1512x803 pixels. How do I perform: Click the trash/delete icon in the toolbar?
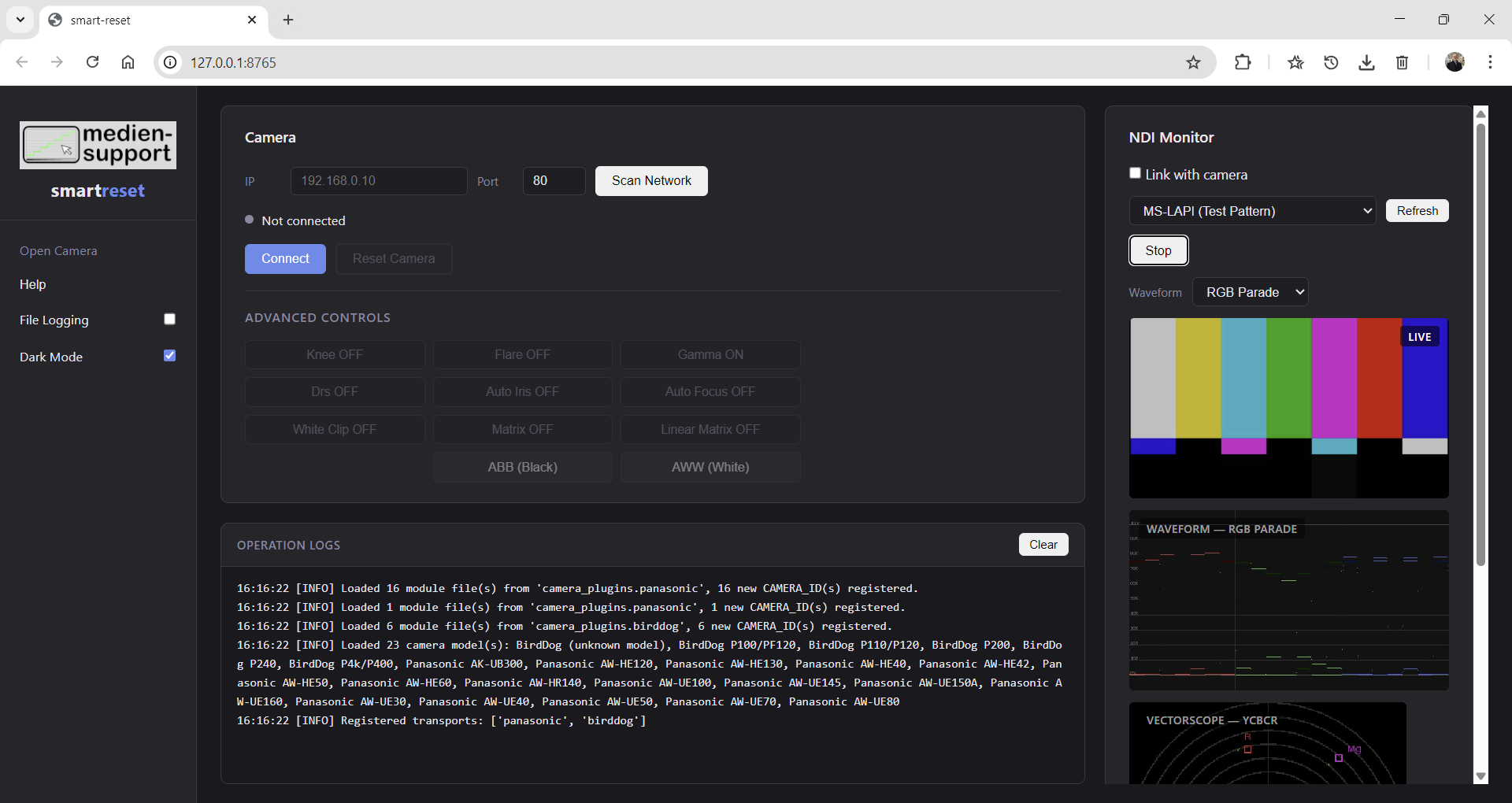click(1403, 62)
